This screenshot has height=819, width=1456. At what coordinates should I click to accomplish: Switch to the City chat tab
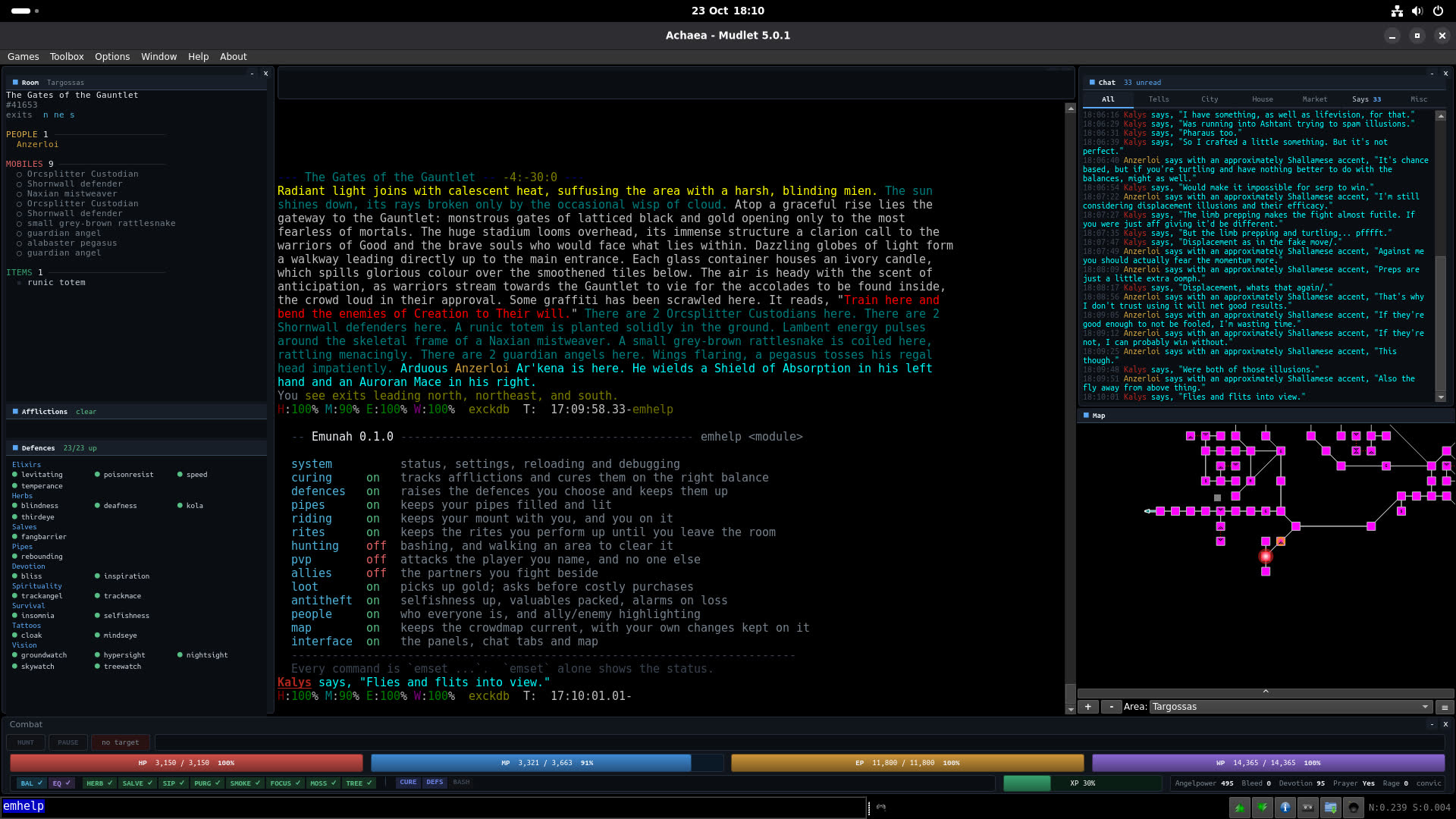1210,99
